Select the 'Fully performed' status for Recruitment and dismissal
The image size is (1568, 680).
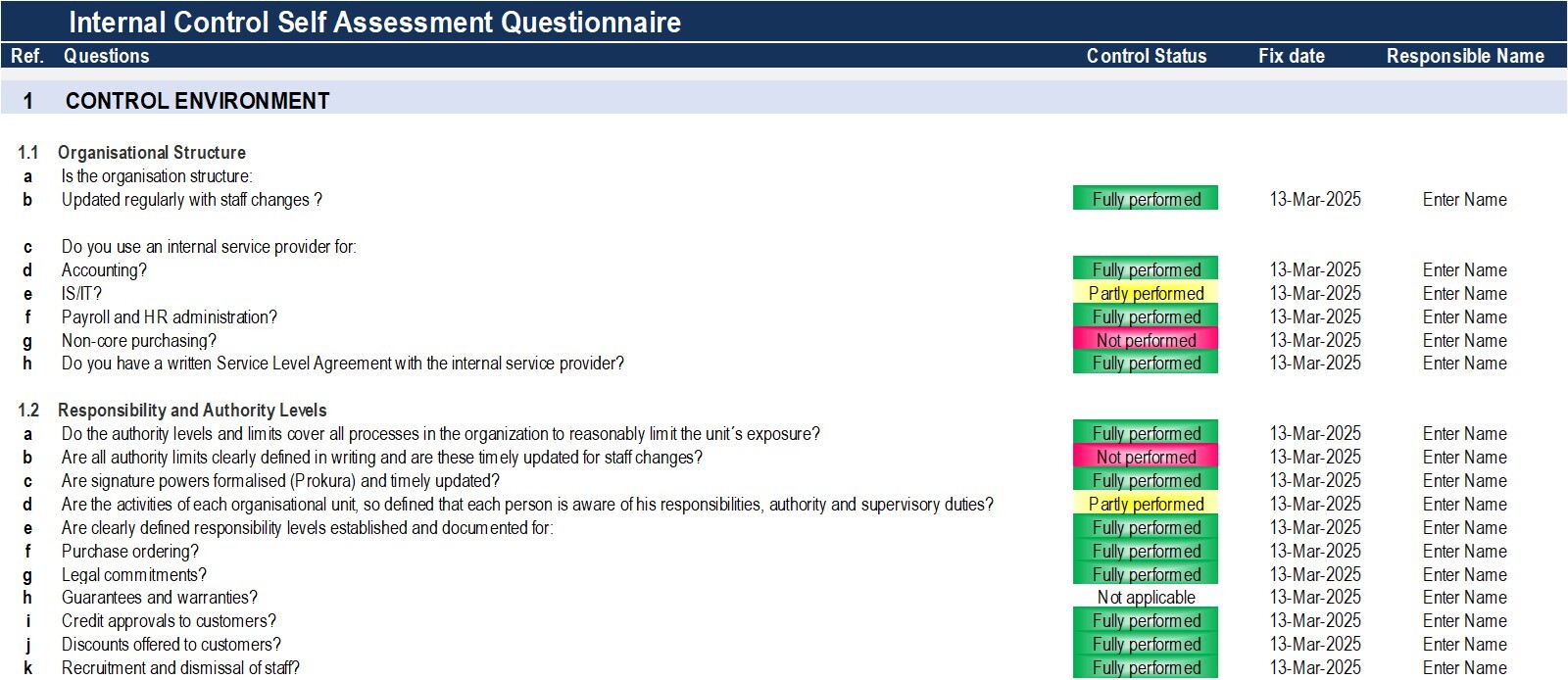(x=1146, y=667)
